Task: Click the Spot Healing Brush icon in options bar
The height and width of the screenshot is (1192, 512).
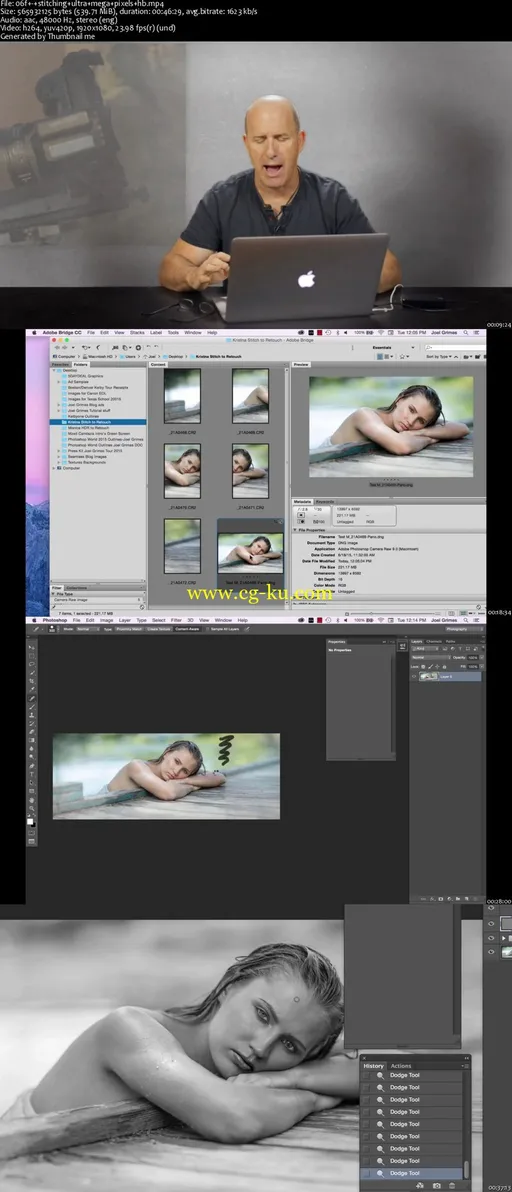Action: [36, 629]
